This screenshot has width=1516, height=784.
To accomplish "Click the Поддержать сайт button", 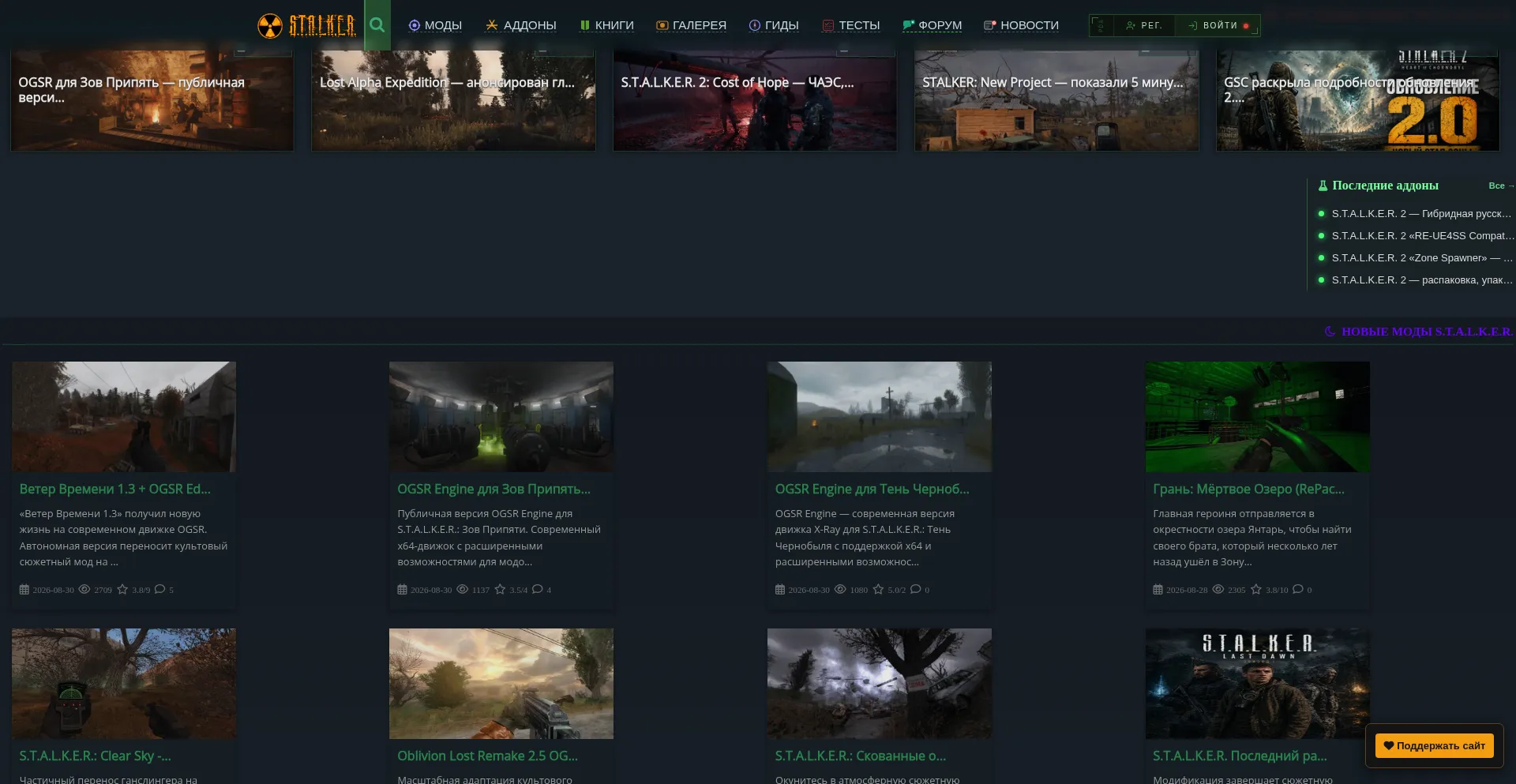I will click(x=1434, y=745).
